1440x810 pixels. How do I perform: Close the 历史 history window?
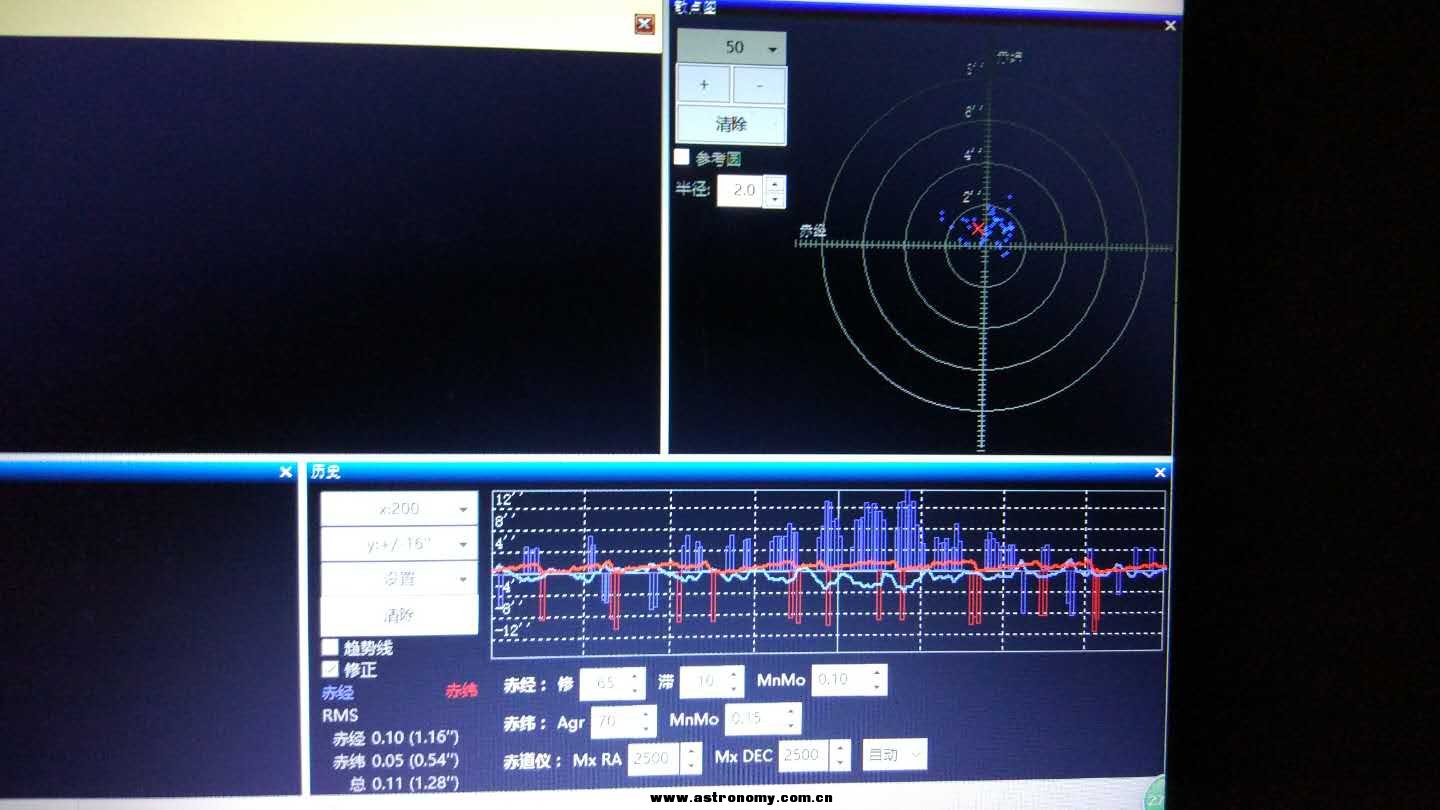1160,472
